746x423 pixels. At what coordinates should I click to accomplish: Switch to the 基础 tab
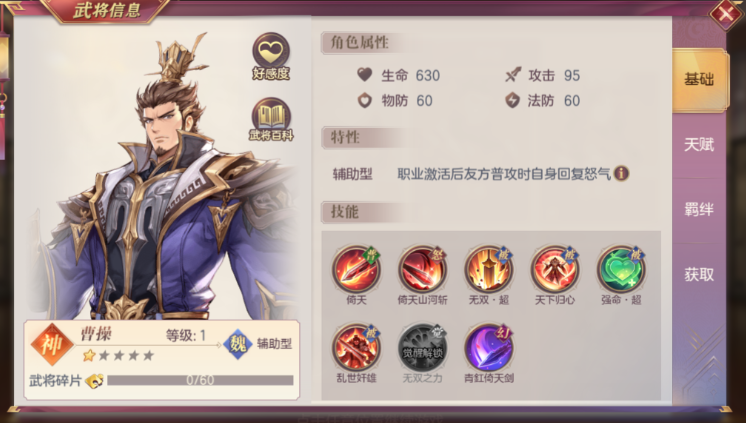pyautogui.click(x=699, y=79)
